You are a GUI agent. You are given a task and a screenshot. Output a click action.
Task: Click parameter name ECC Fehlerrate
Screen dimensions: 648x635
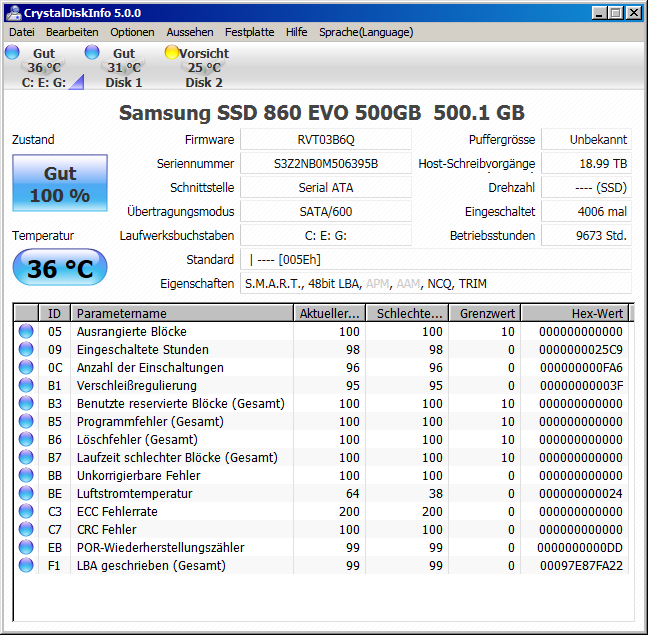pos(117,511)
